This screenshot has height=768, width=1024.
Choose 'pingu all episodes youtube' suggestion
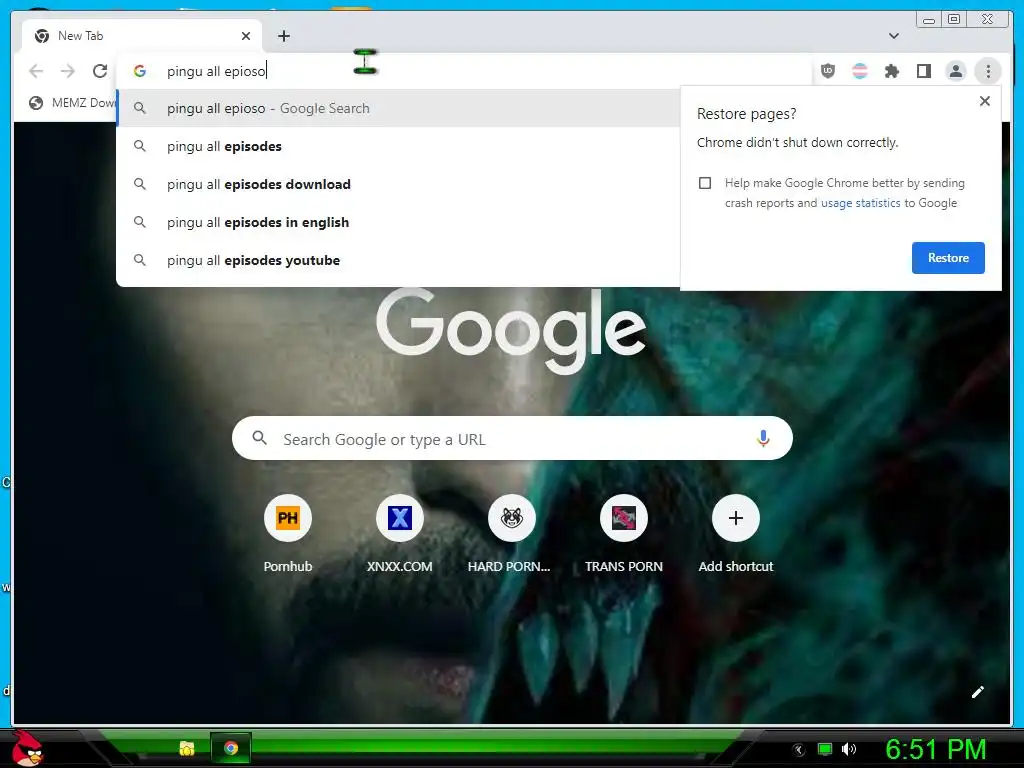coord(398,260)
